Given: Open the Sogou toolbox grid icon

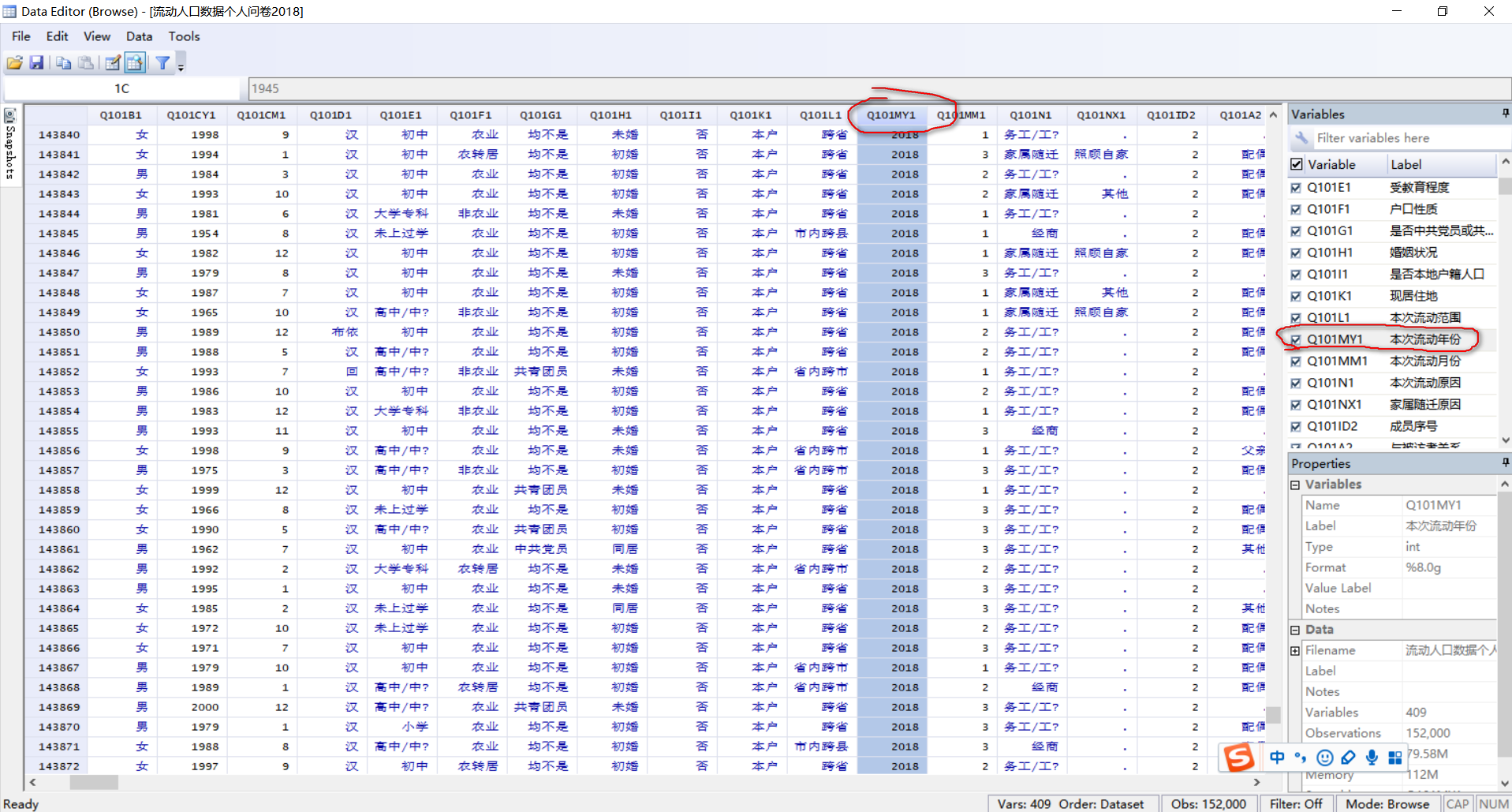Looking at the screenshot, I should pos(1395,758).
